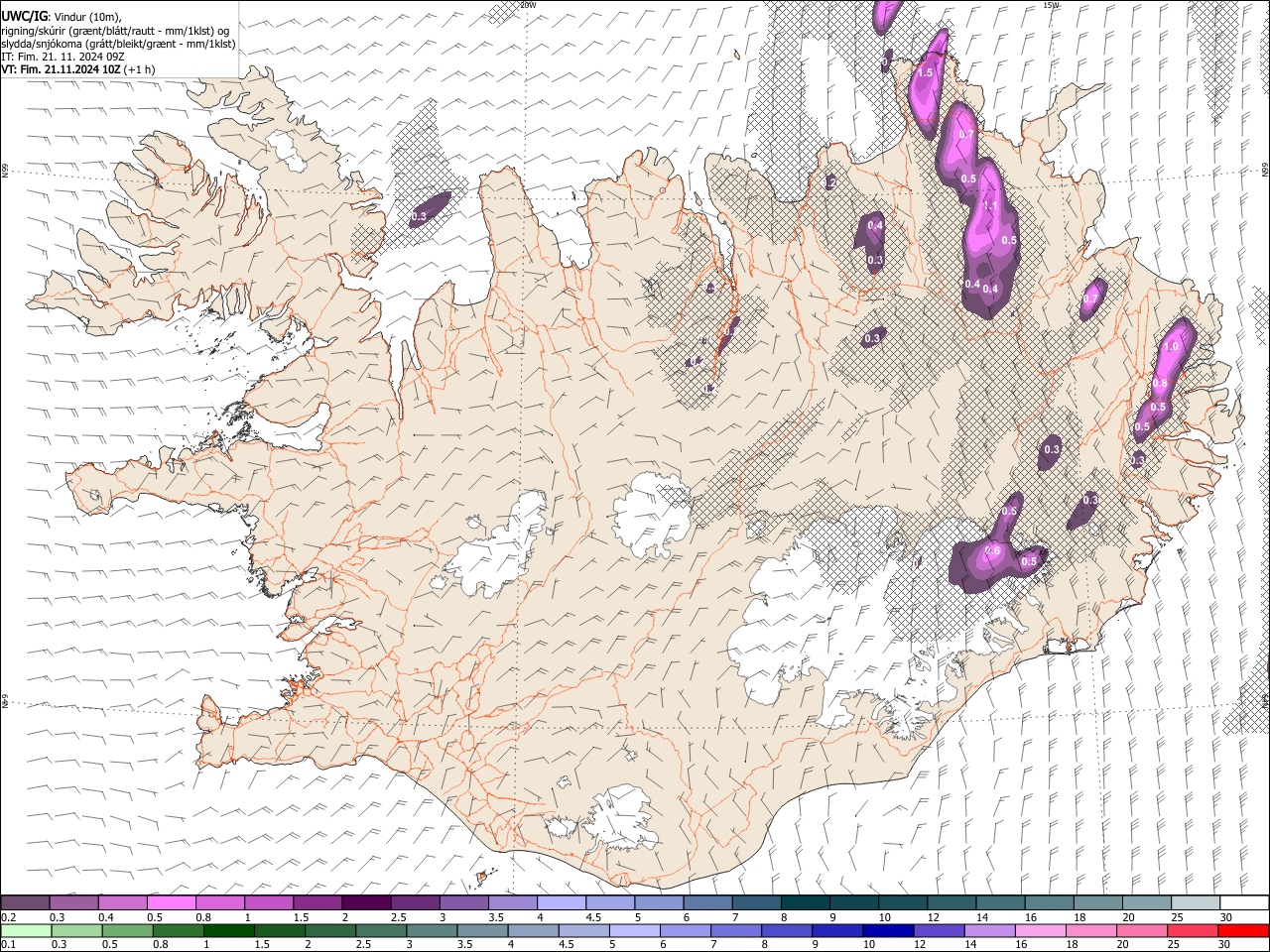Click the 'UWC/IG: Vindur (10m)' title text

pos(61,16)
